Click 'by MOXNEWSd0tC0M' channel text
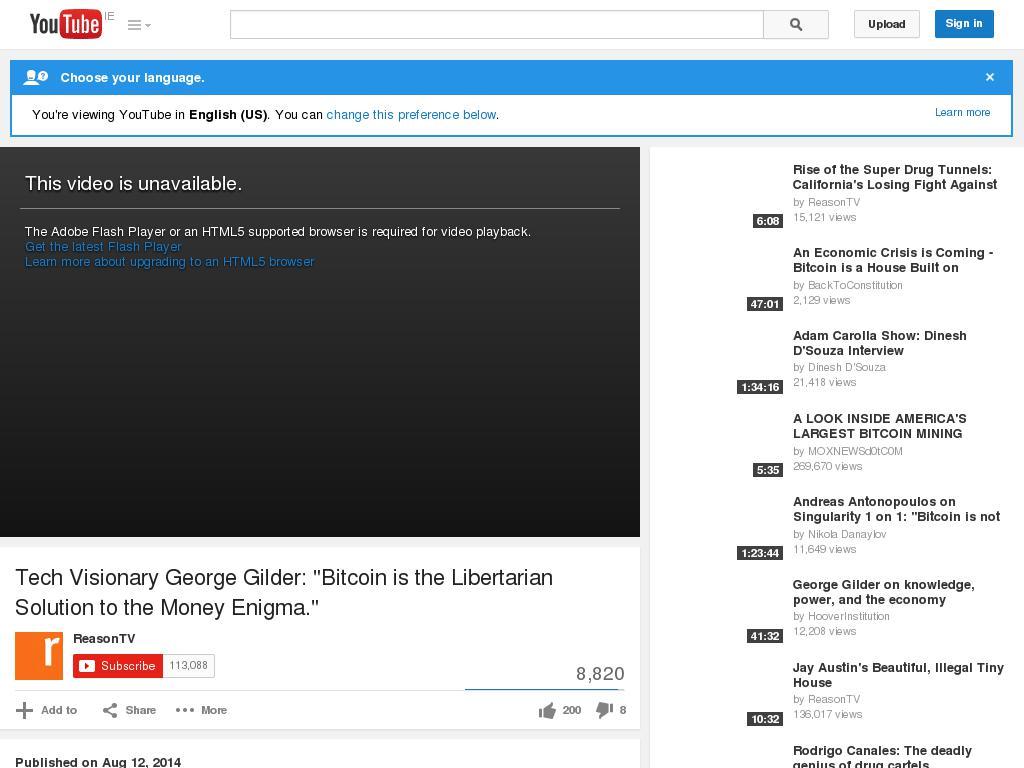1024x768 pixels. click(848, 451)
